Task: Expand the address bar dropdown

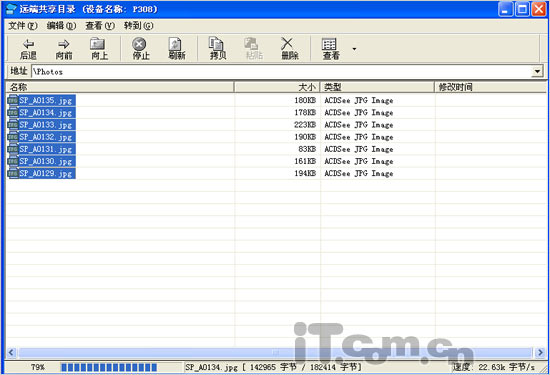Action: point(537,72)
